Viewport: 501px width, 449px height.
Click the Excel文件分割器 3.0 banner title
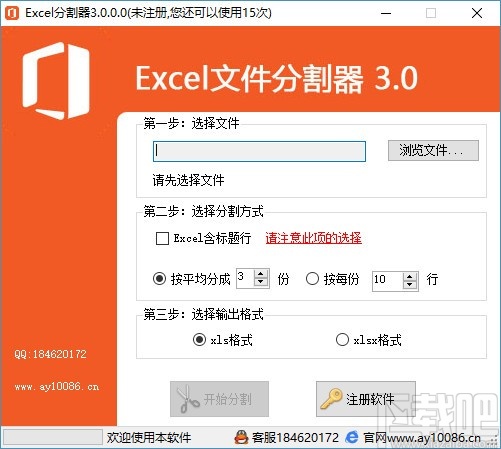[276, 79]
